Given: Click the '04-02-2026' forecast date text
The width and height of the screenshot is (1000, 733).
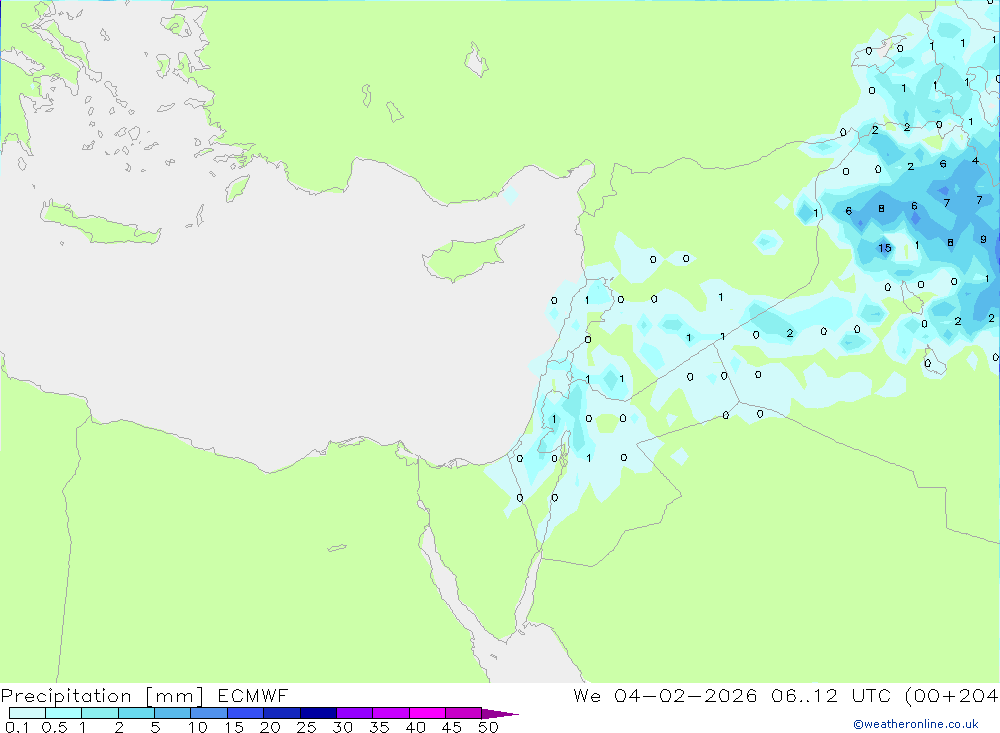Looking at the screenshot, I should (x=686, y=695).
